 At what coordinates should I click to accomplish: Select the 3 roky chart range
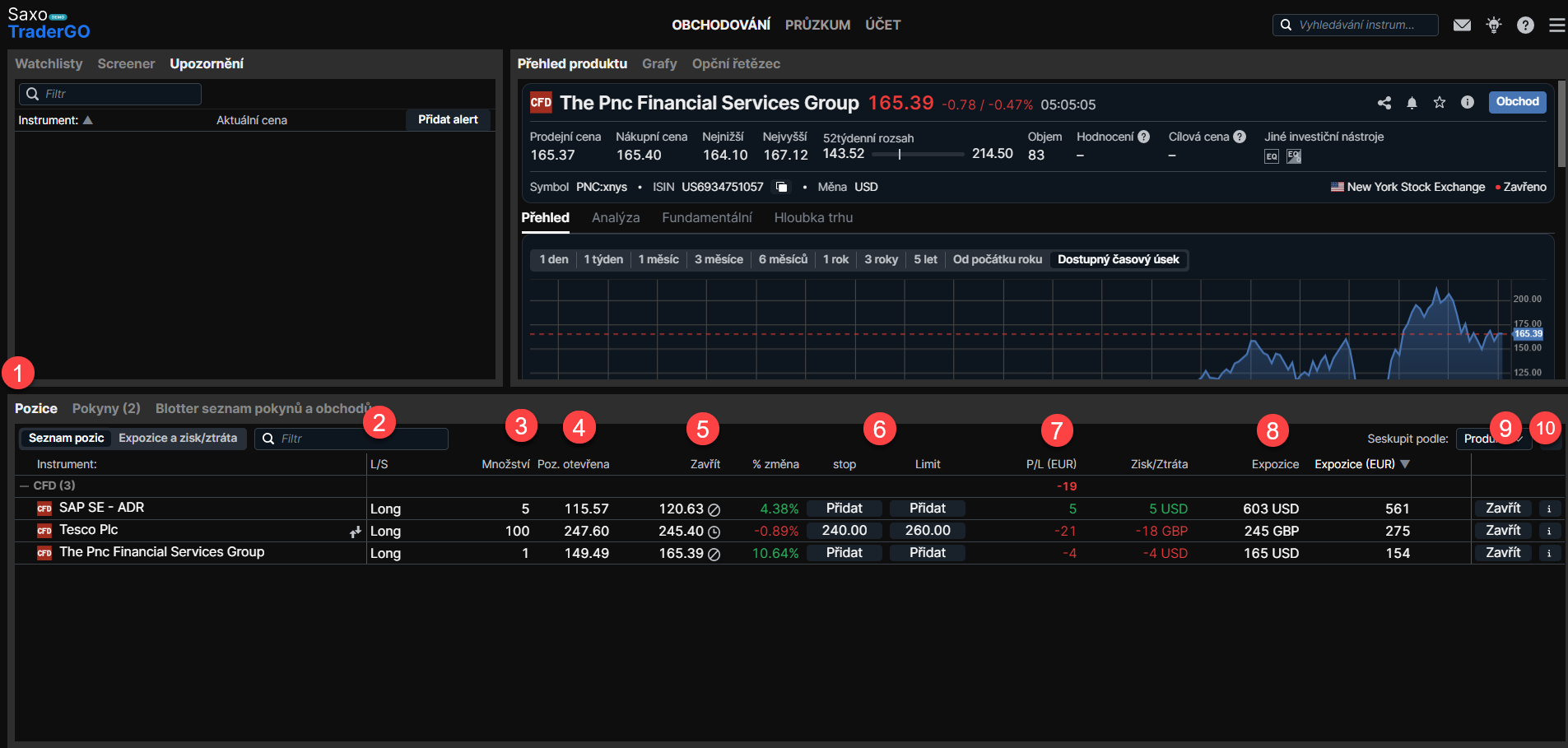881,259
